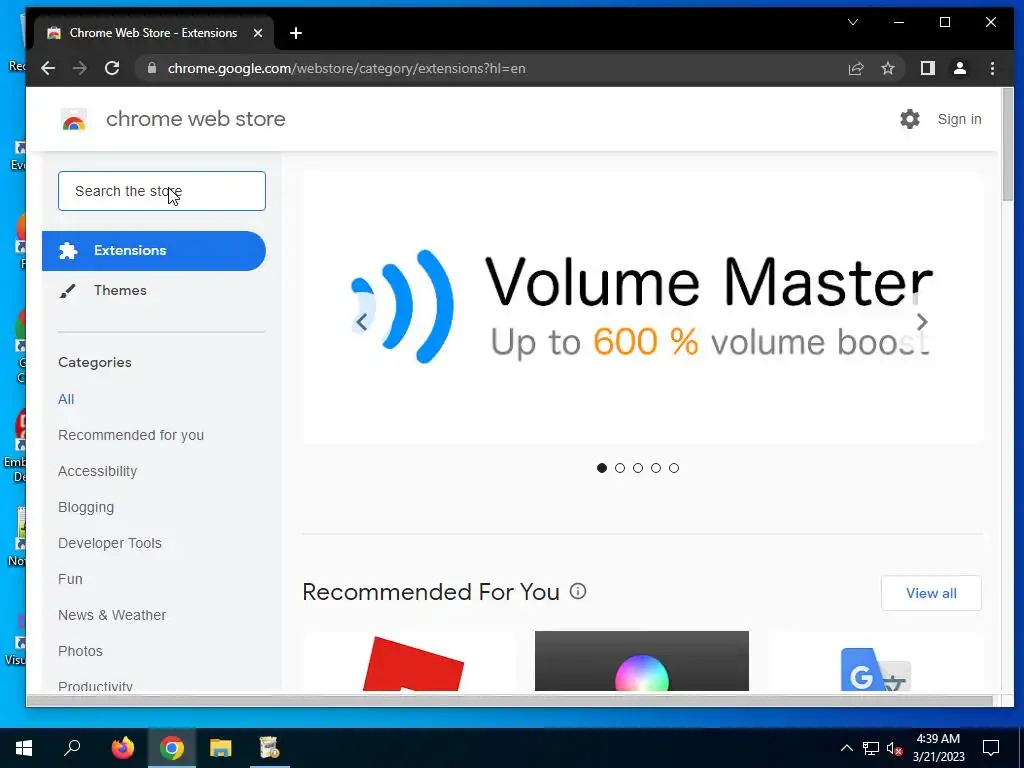The width and height of the screenshot is (1024, 768).
Task: Open the color sphere extension card
Action: [x=642, y=661]
